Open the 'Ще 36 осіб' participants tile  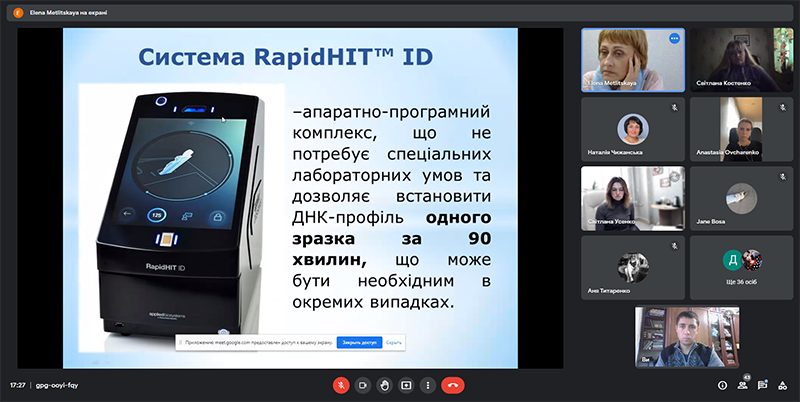click(742, 268)
